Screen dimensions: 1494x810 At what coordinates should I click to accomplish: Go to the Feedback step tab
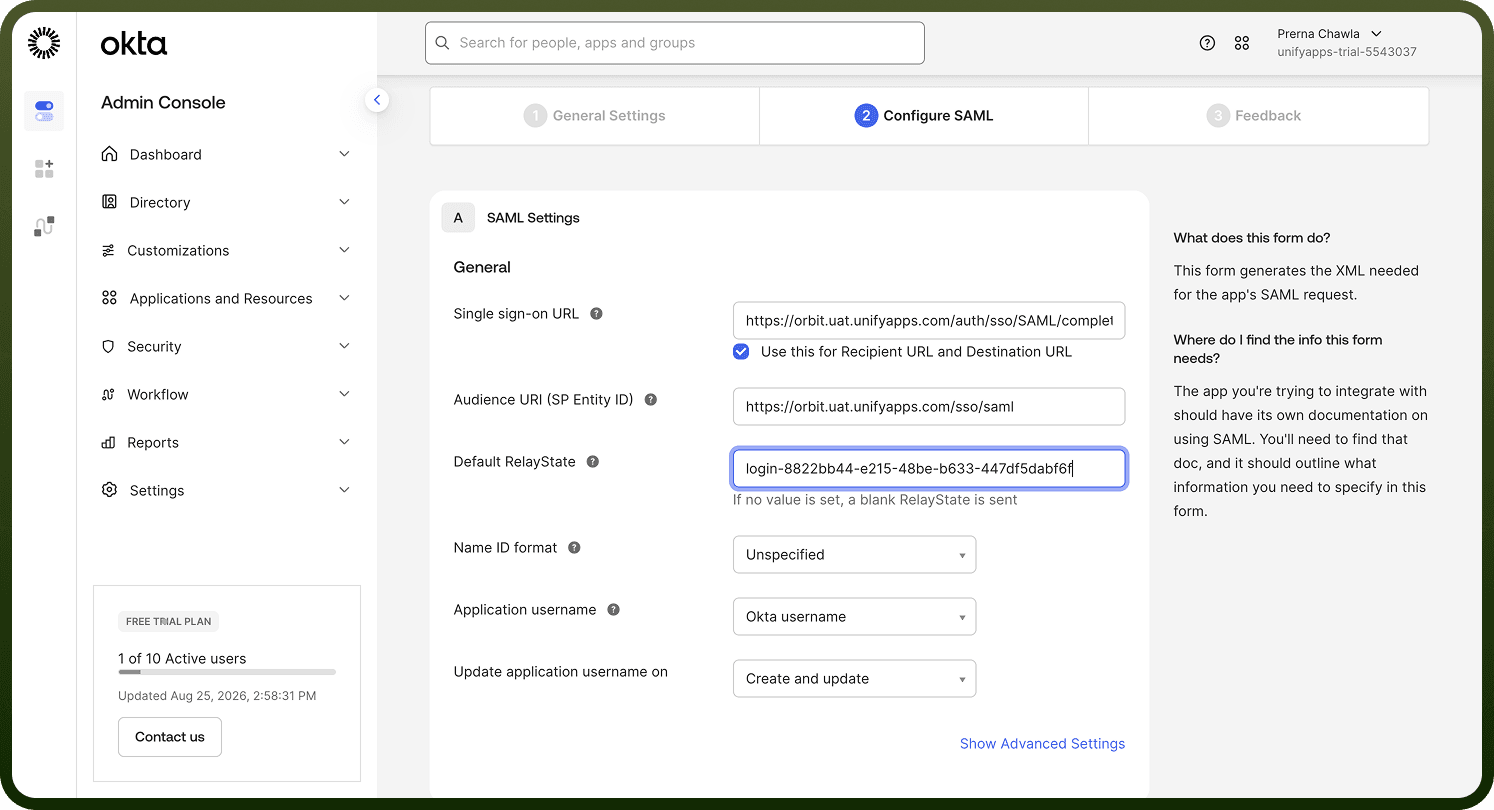click(1258, 116)
